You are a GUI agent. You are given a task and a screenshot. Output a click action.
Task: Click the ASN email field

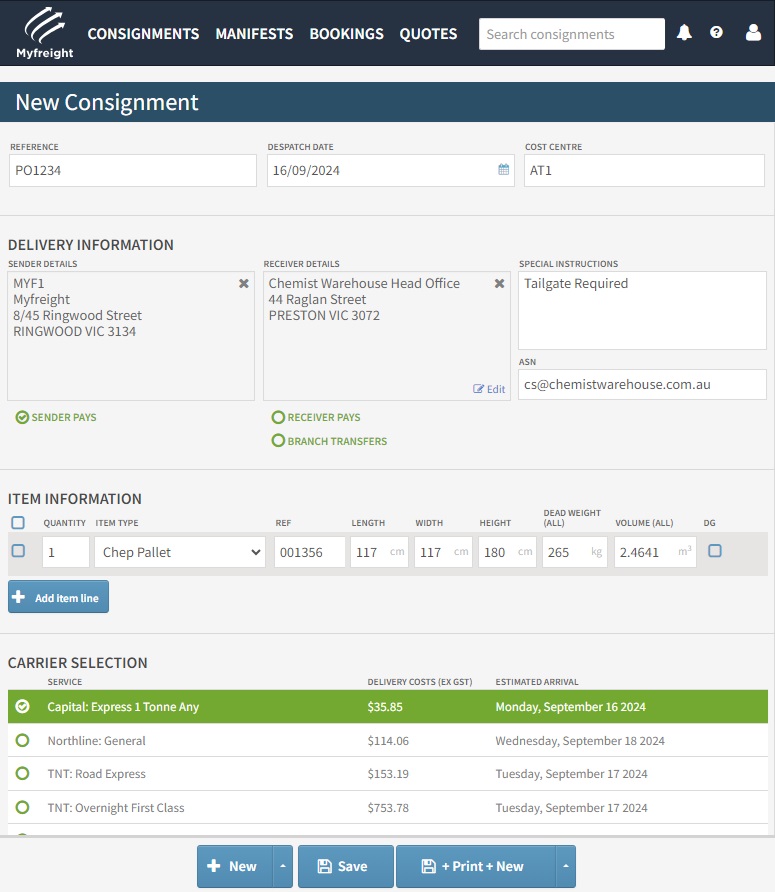(x=642, y=385)
